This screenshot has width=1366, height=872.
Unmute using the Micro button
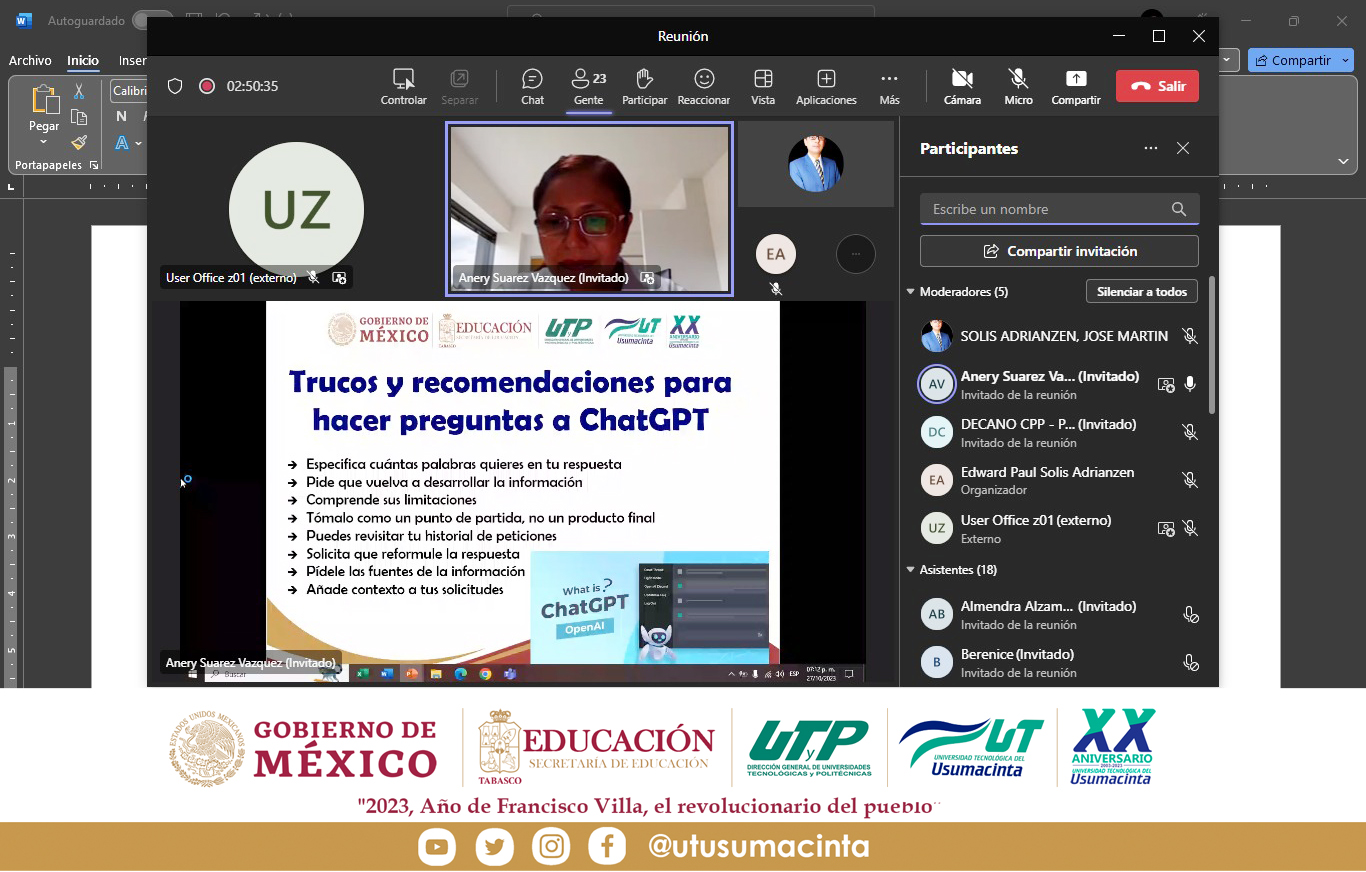tap(1018, 86)
